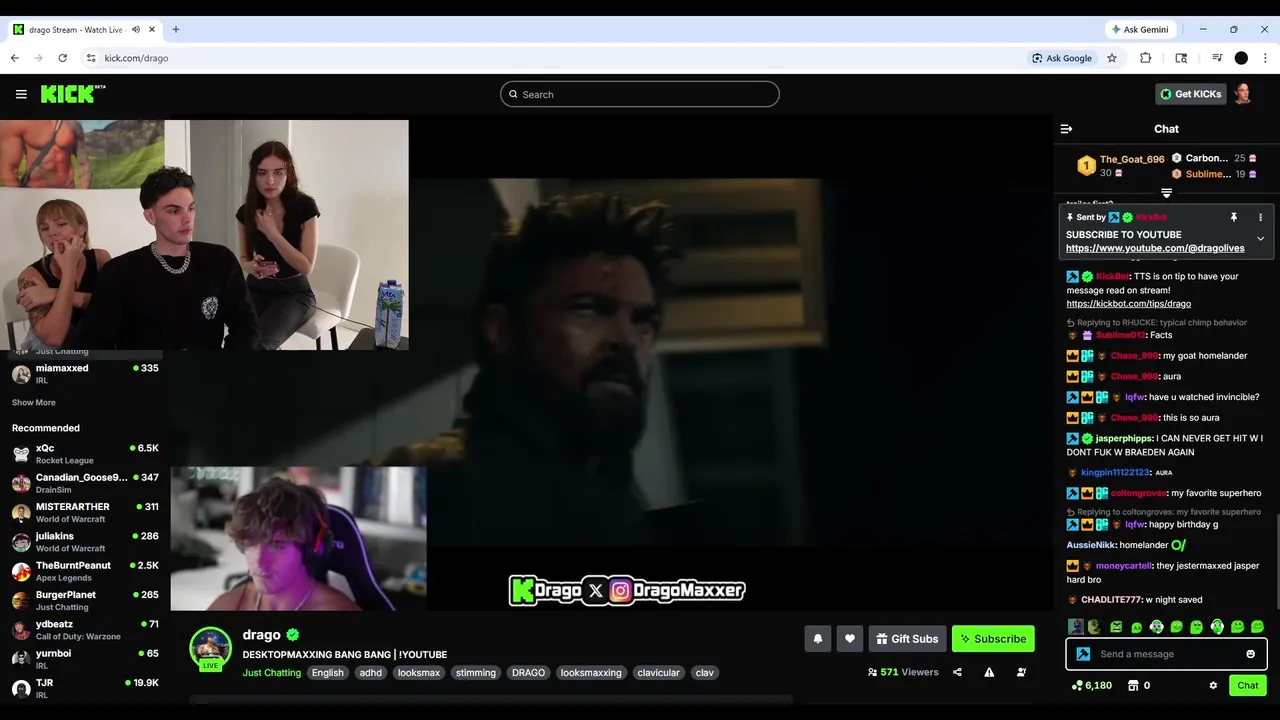Reload the page in browser
Image resolution: width=1280 pixels, height=720 pixels.
coord(62,58)
